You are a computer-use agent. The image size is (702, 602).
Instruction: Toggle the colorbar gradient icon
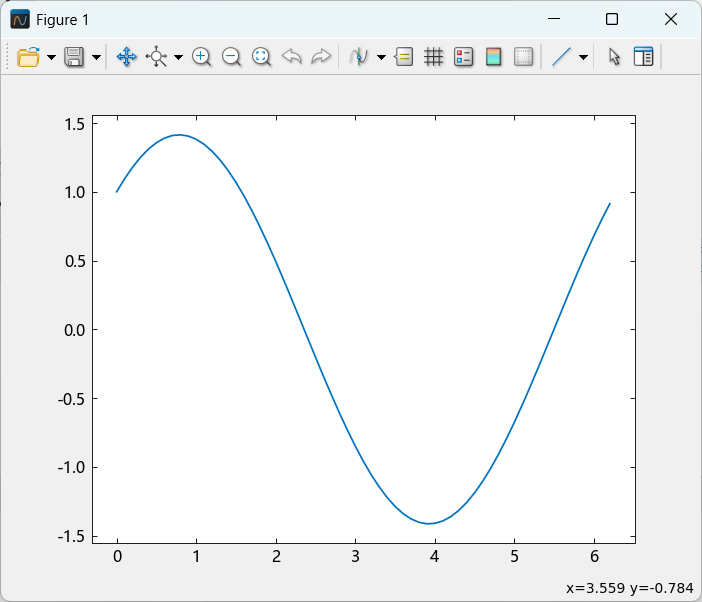(x=493, y=57)
